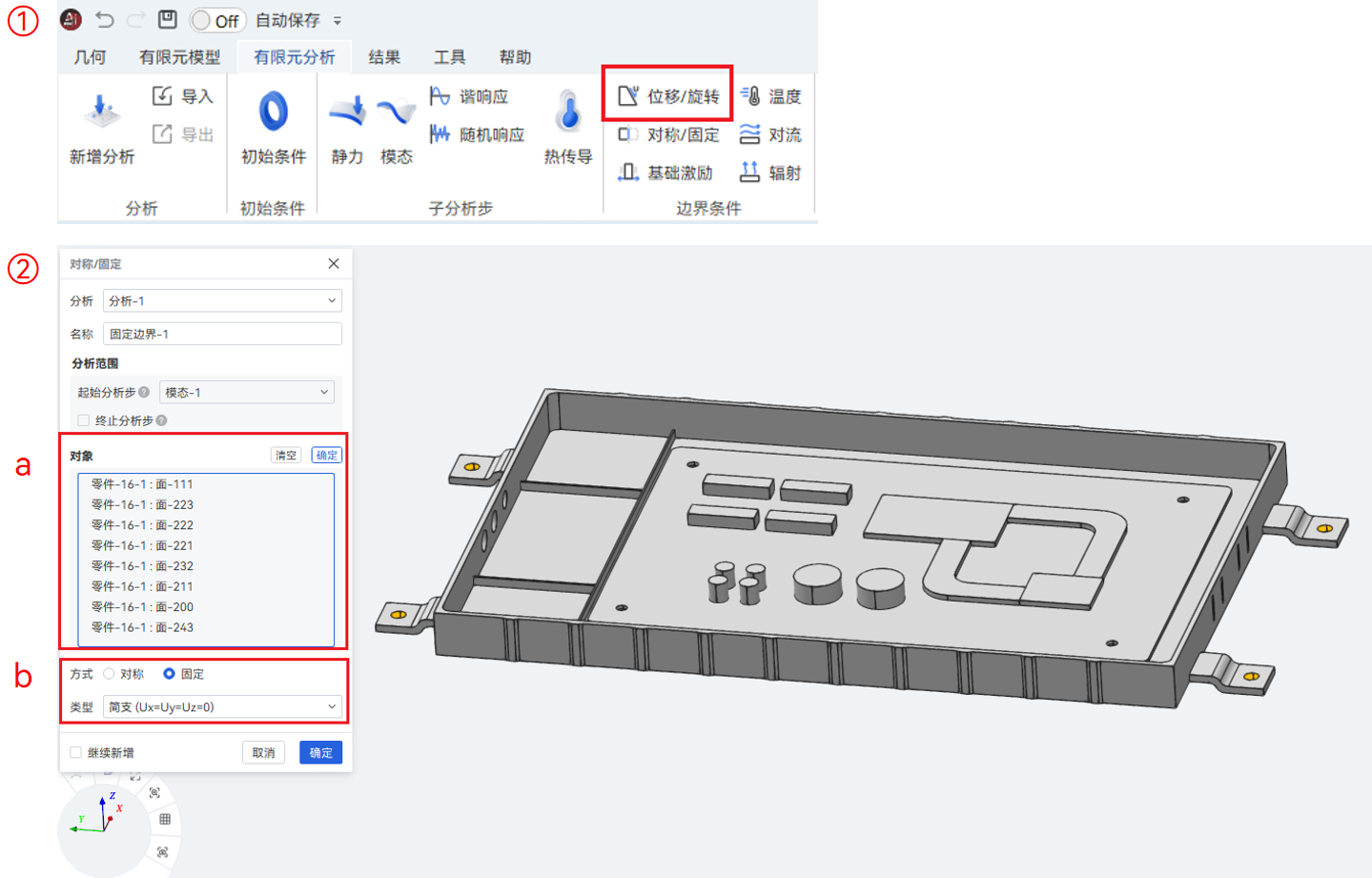Select the 对称 radio button
Screen dimensions: 1372x878
(110, 674)
